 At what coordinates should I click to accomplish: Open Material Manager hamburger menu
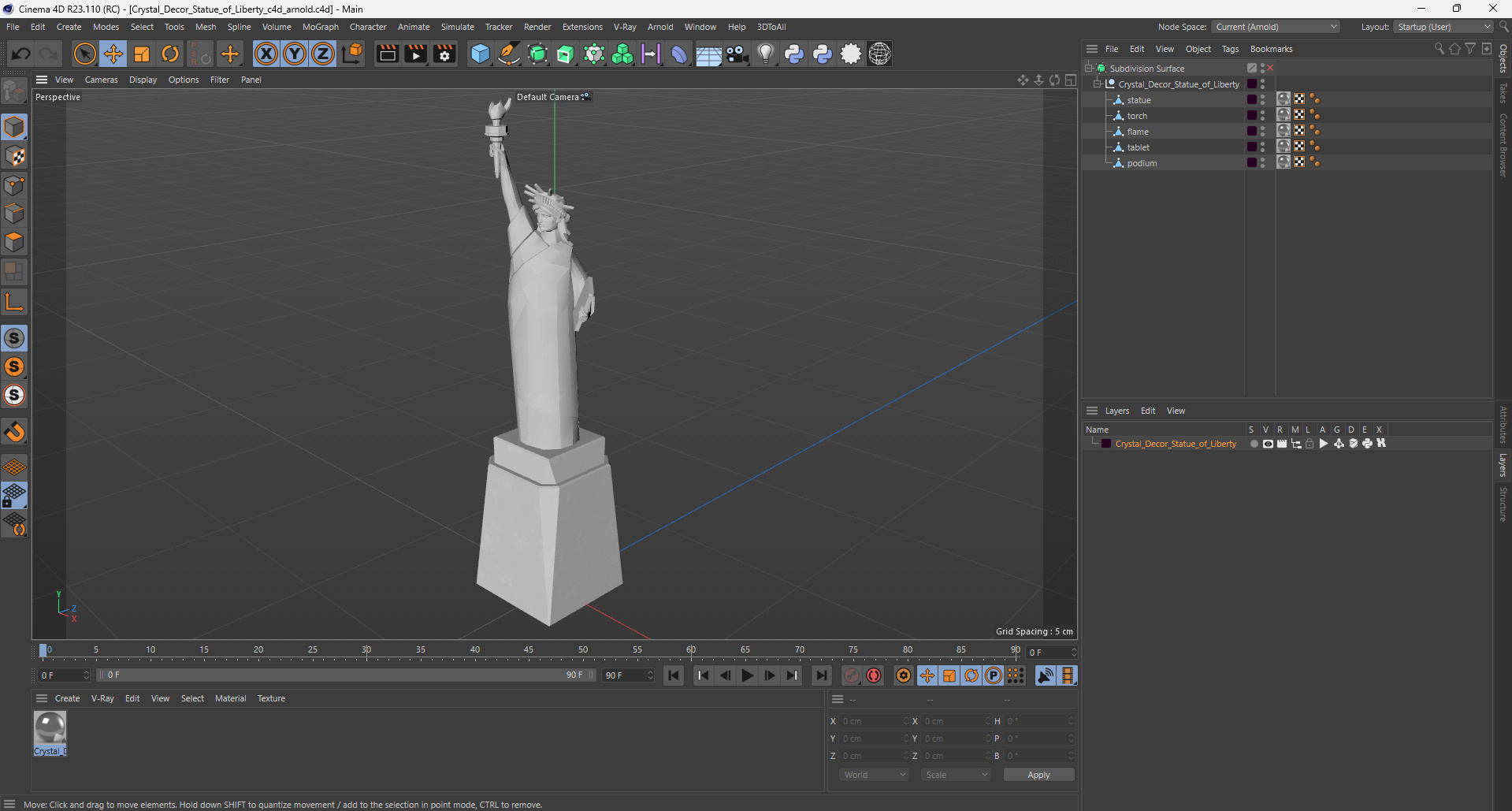click(x=42, y=698)
